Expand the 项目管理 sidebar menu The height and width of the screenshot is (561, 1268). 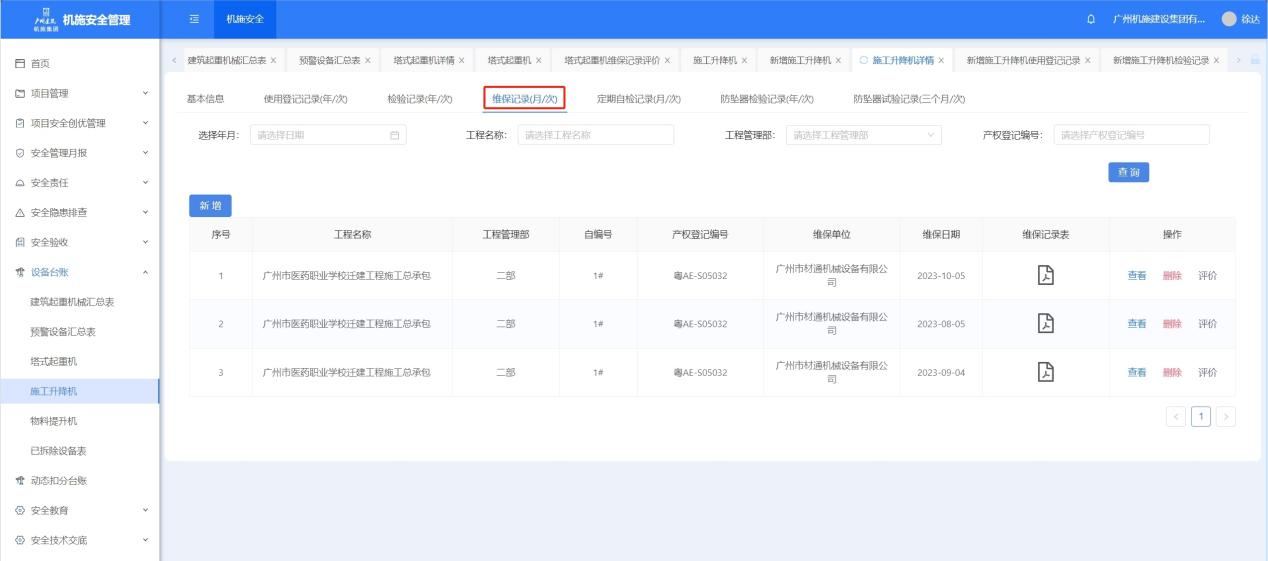pos(80,93)
